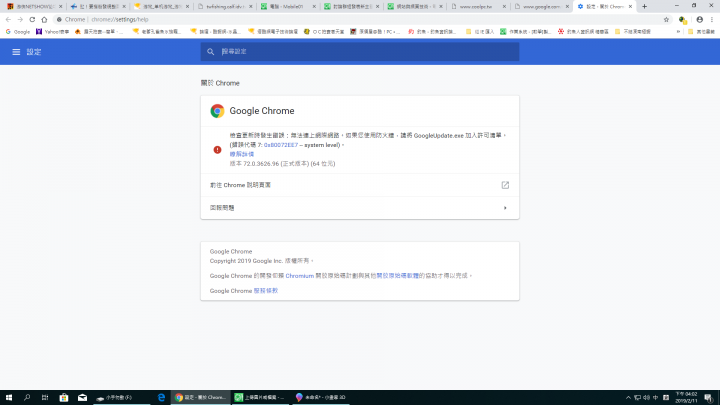This screenshot has width=720, height=405.
Task: Switch to the www.coolpc.tw tab
Action: [x=478, y=6]
